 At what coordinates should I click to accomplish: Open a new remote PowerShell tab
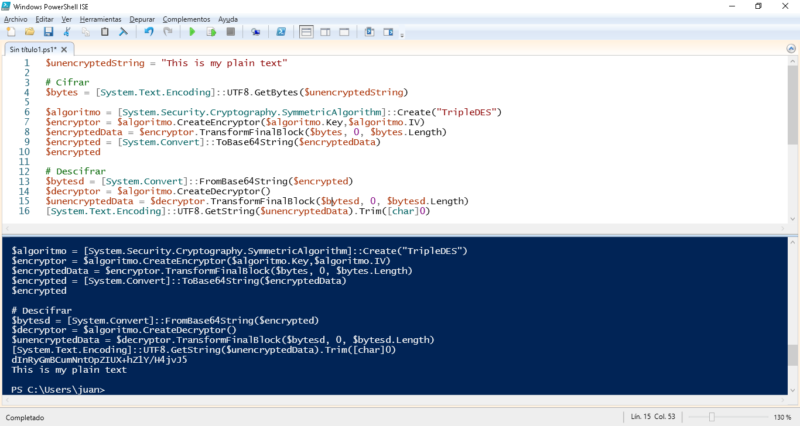point(256,32)
